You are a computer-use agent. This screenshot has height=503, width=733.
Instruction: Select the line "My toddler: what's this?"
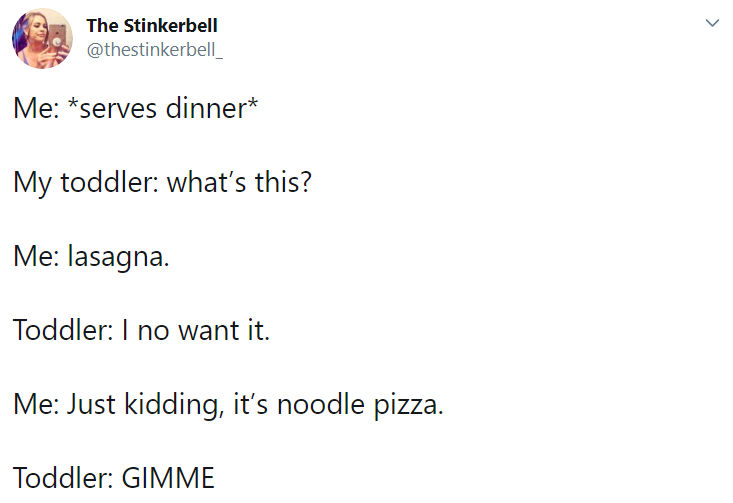click(x=162, y=182)
